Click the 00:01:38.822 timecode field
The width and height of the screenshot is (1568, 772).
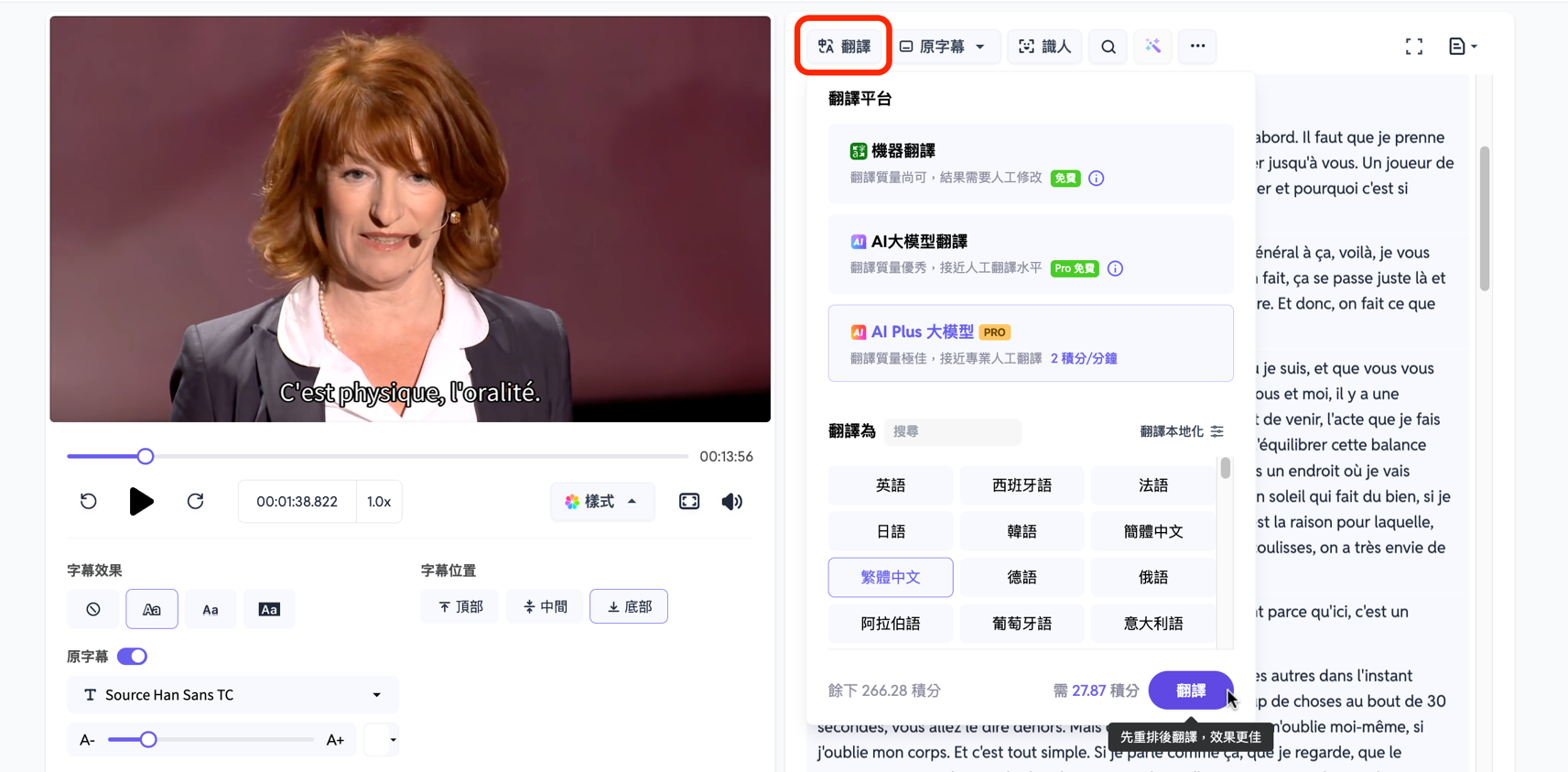(297, 502)
